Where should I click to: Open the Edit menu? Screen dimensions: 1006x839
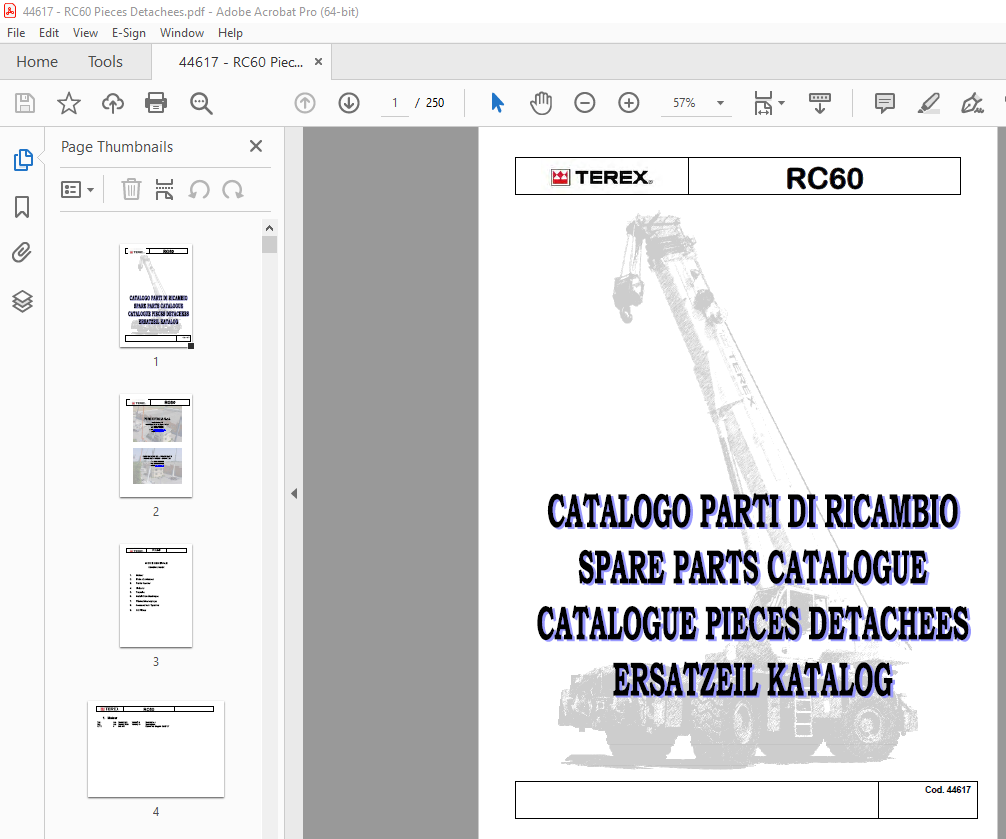pyautogui.click(x=49, y=33)
